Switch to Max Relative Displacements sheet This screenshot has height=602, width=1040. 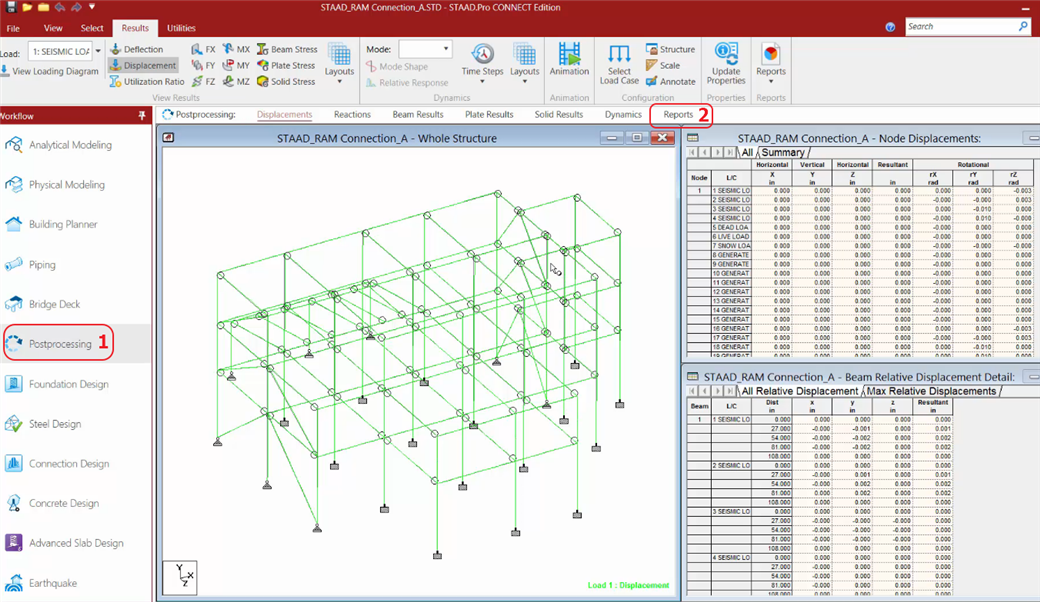[x=931, y=391]
